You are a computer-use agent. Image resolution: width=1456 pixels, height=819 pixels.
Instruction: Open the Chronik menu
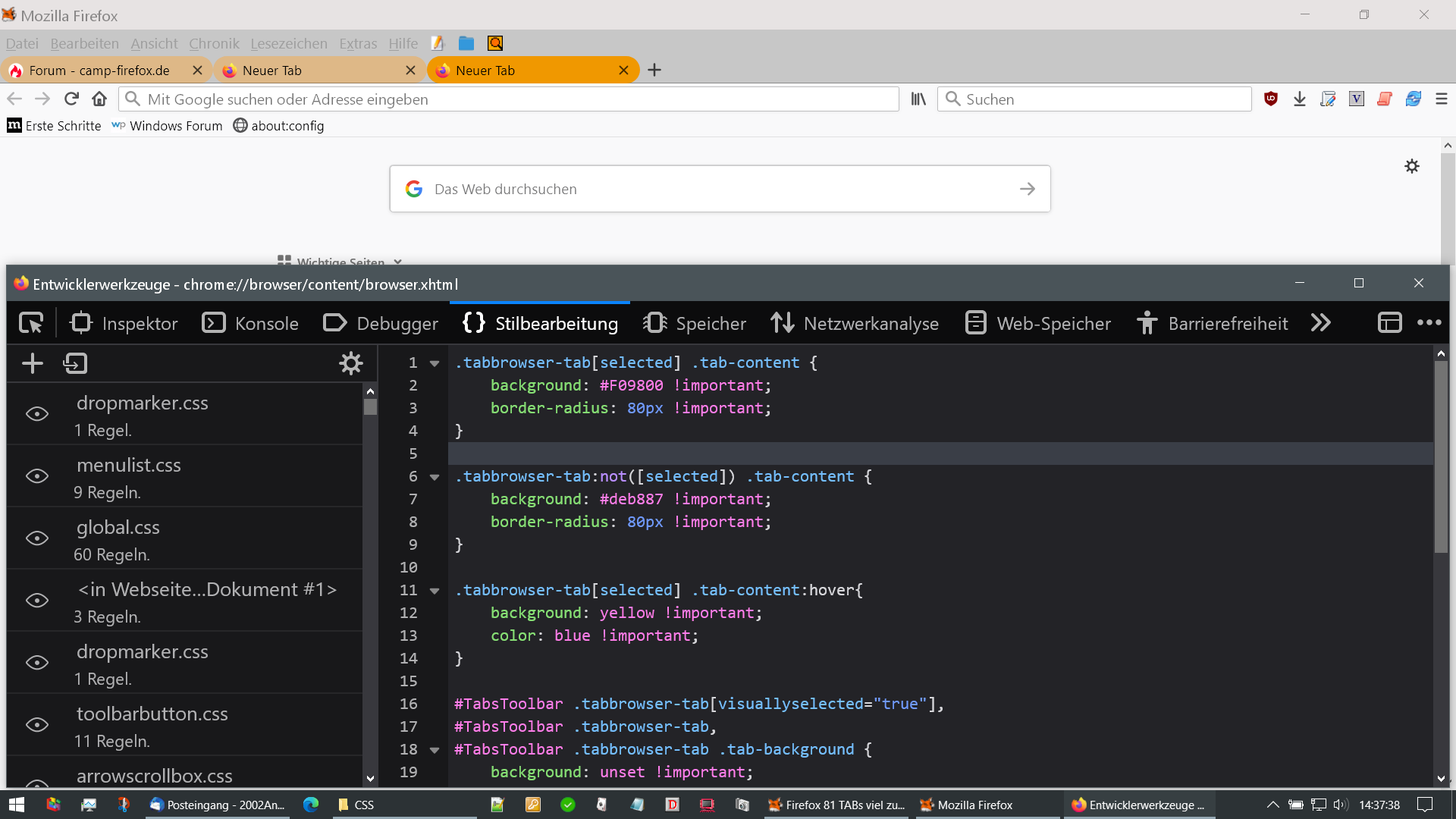point(214,44)
